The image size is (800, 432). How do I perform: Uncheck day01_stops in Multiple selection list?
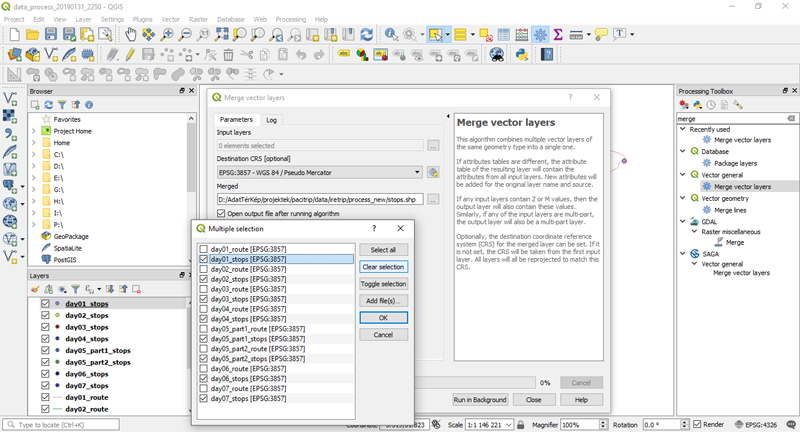[204, 259]
